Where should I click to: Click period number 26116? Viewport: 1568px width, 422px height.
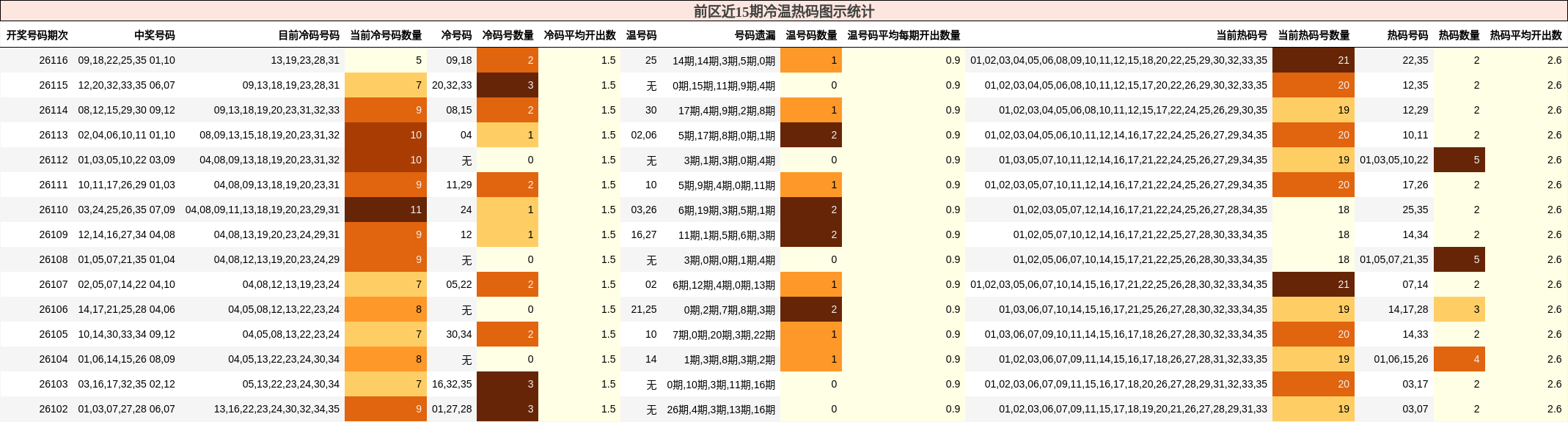(54, 60)
